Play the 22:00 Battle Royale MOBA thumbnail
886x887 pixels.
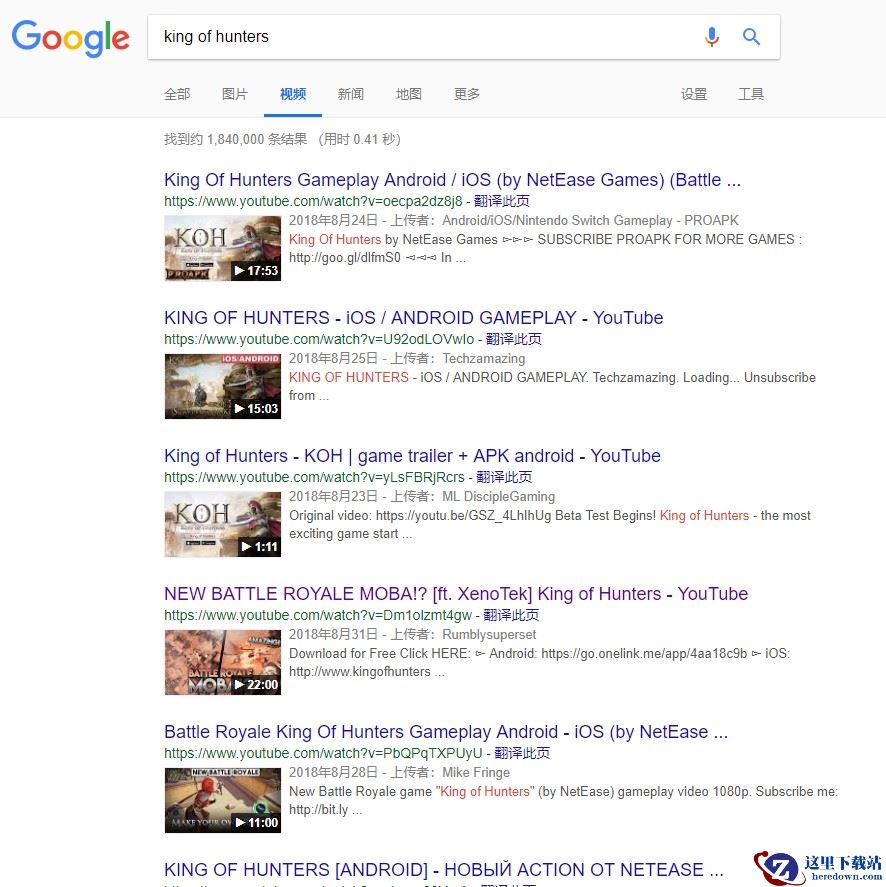click(x=222, y=662)
